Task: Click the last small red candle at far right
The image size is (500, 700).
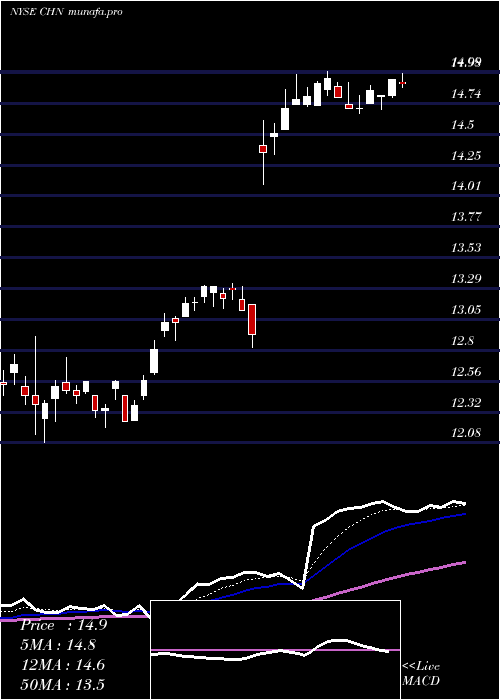Action: 402,83
